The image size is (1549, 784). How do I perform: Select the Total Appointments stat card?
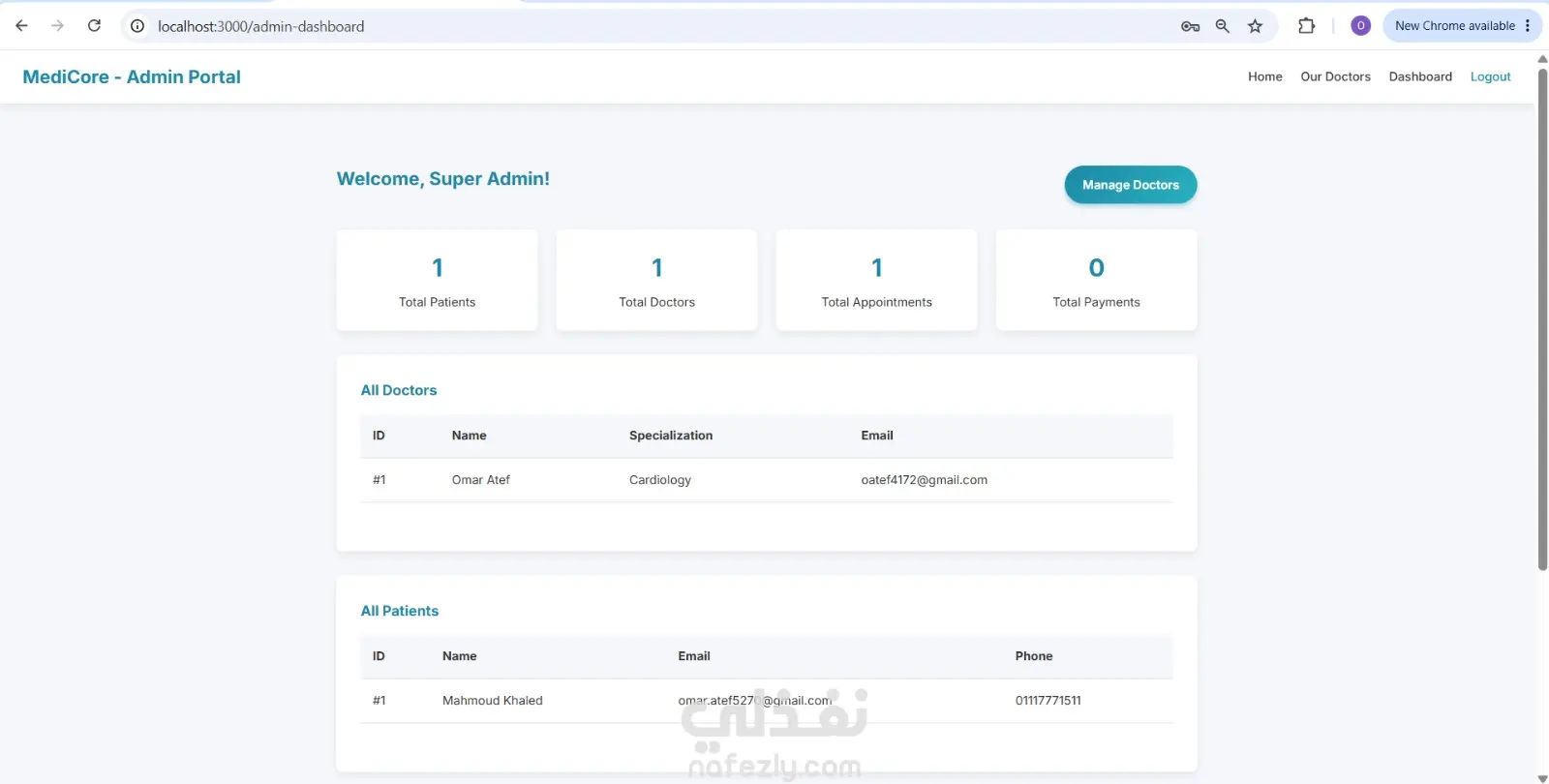click(876, 280)
